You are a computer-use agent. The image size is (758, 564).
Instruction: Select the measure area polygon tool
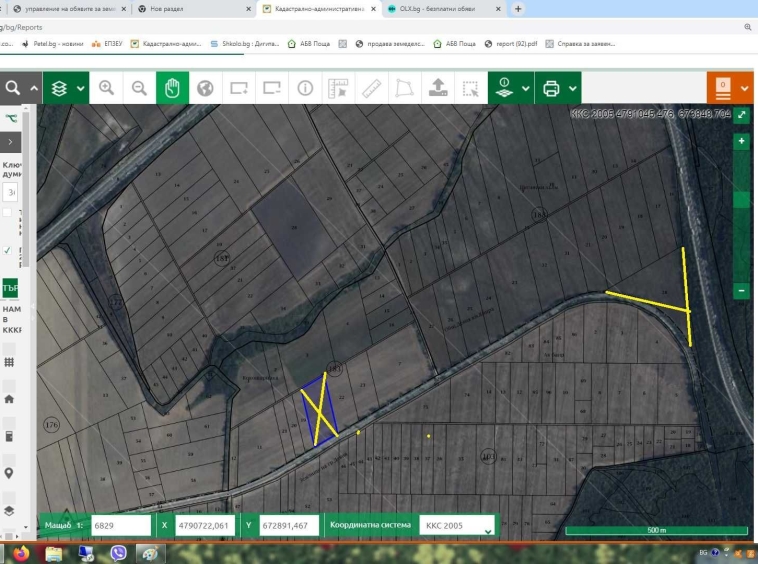(x=404, y=88)
